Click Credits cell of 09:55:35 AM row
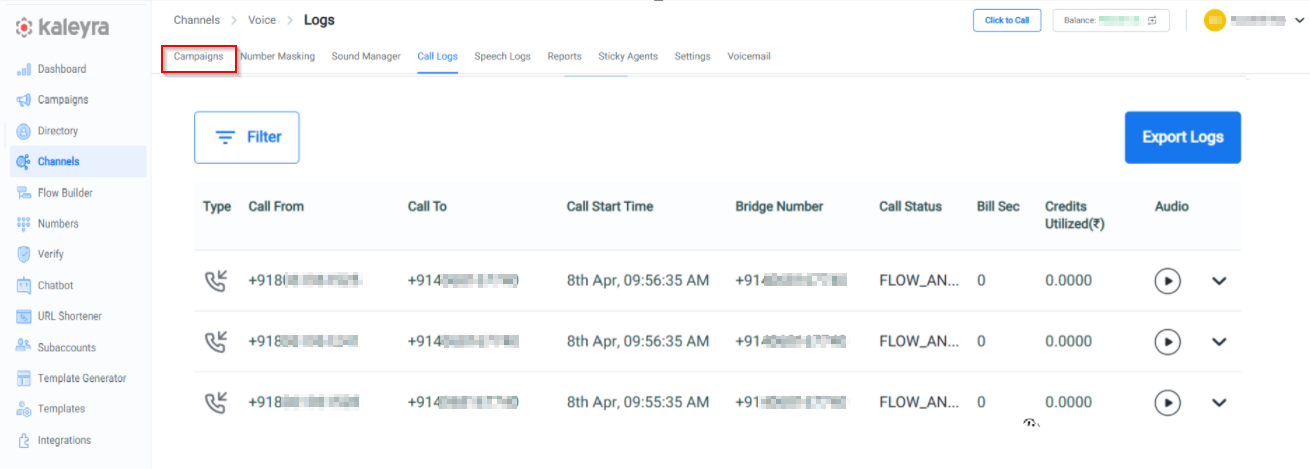Viewport: 1310px width, 469px height. pos(1068,403)
